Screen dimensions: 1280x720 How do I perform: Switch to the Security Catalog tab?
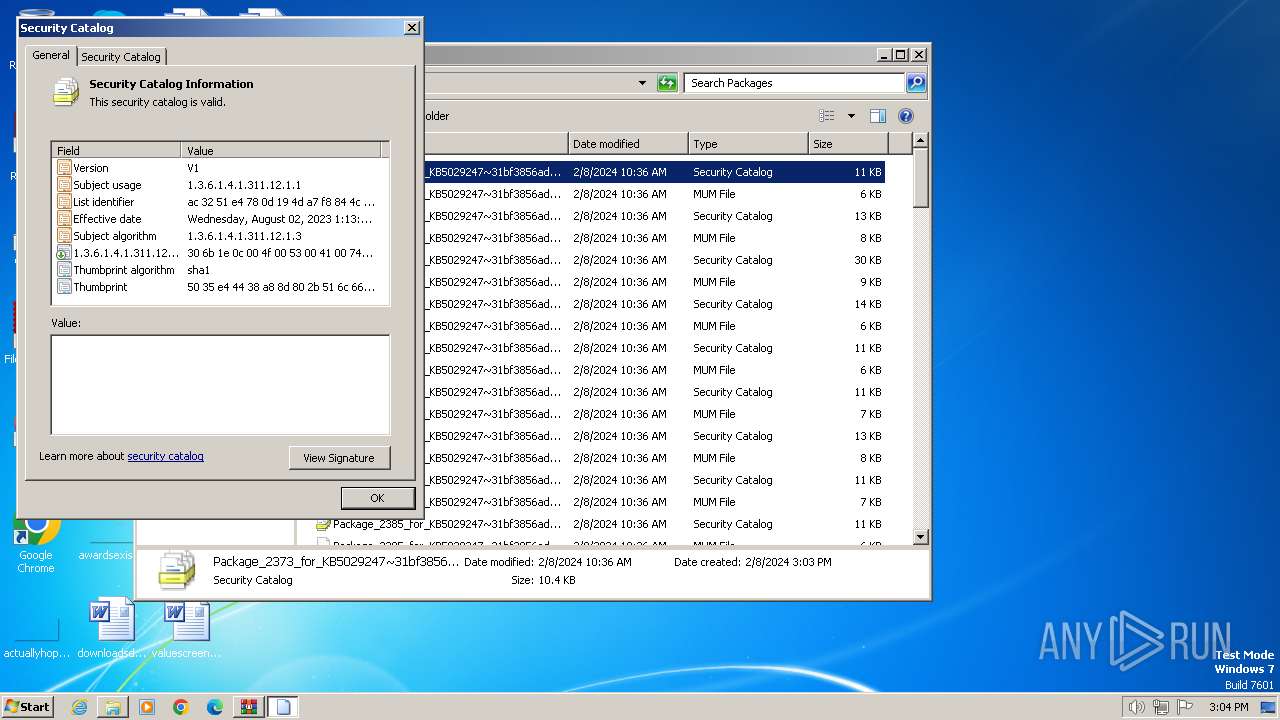click(121, 57)
